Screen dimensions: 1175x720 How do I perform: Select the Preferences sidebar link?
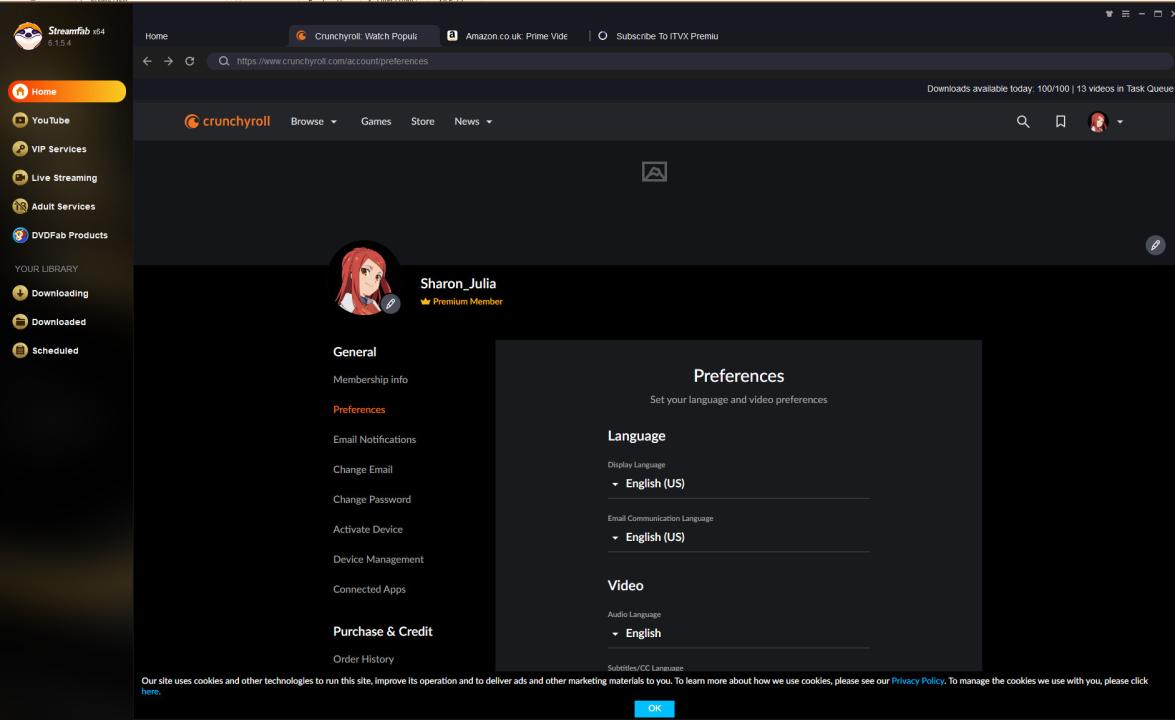coord(359,410)
